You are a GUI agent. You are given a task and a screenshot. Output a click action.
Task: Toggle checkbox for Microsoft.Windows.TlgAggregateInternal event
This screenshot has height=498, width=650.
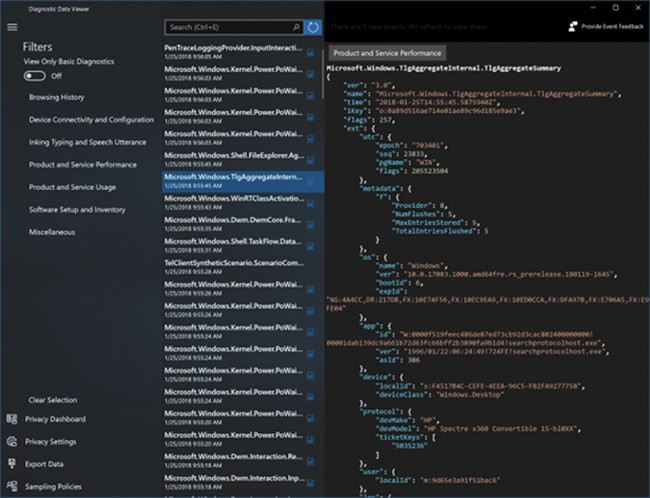311,181
